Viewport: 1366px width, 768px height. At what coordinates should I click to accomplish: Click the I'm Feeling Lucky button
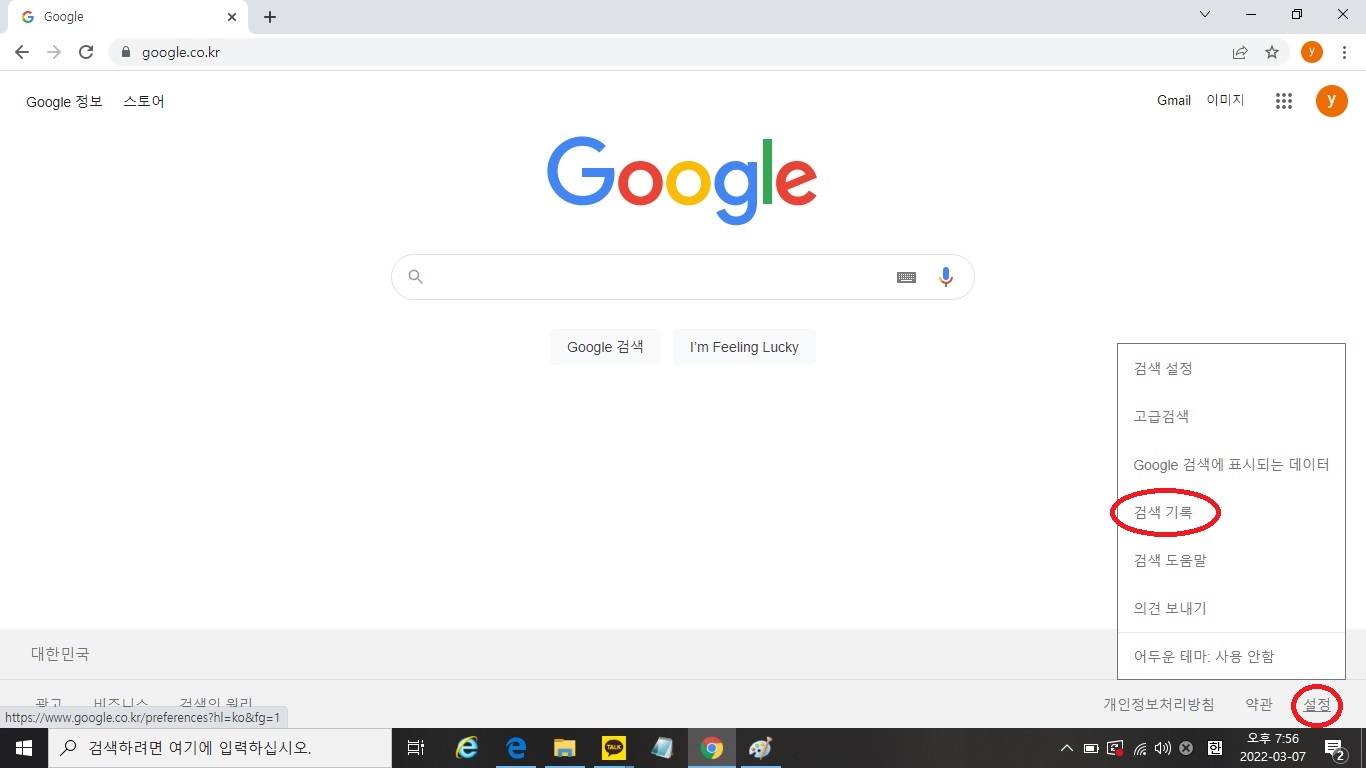pos(744,347)
